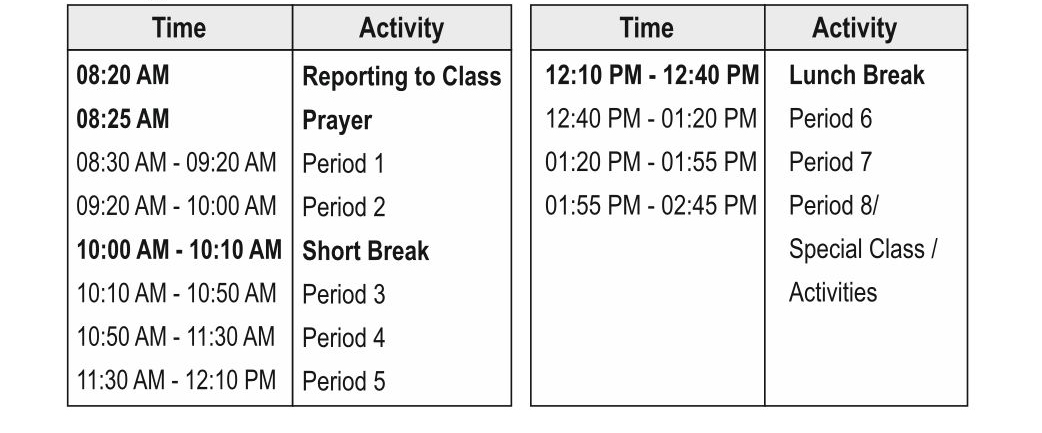Click the 10:00 AM - 10:10 AM time slot
Image resolution: width=1042 pixels, height=433 pixels.
(179, 250)
